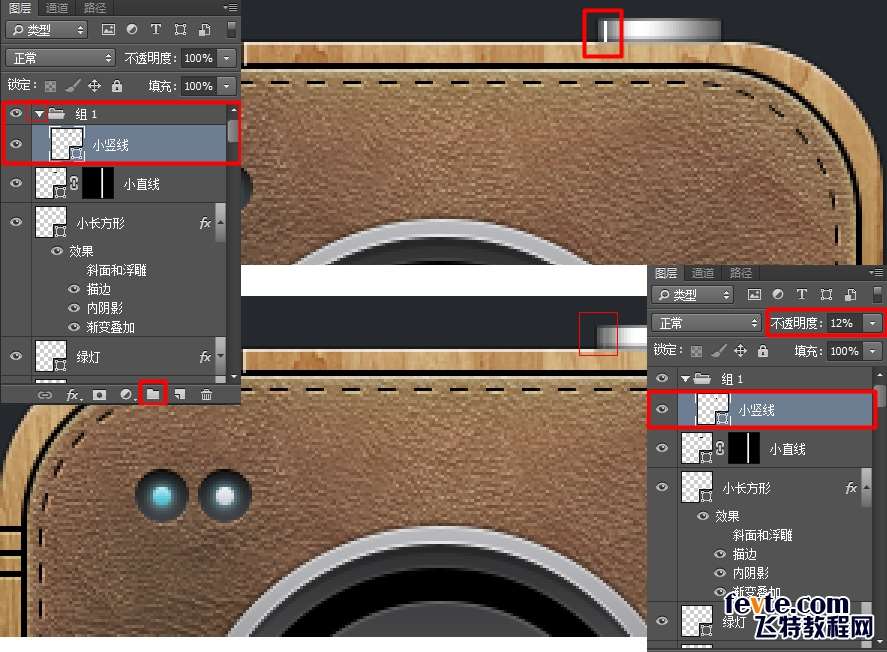Lock transparent pixels in 100%-opacity Layers panel
The height and width of the screenshot is (652, 887).
(x=50, y=86)
